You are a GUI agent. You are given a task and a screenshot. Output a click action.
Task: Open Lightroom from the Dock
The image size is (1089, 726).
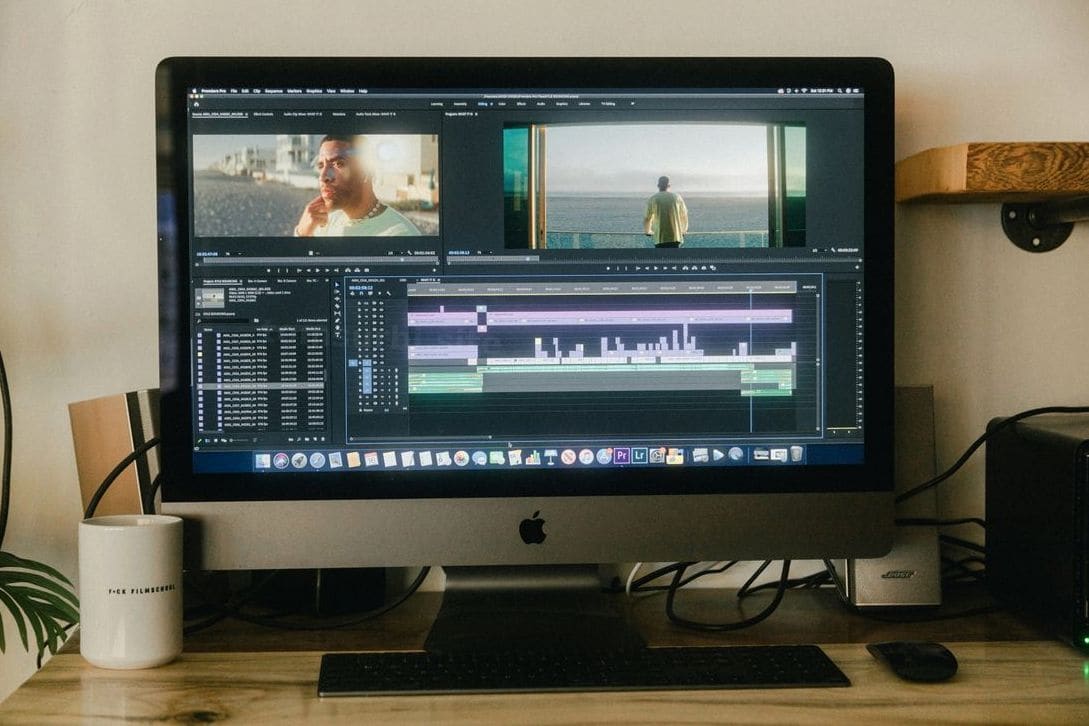pyautogui.click(x=640, y=456)
